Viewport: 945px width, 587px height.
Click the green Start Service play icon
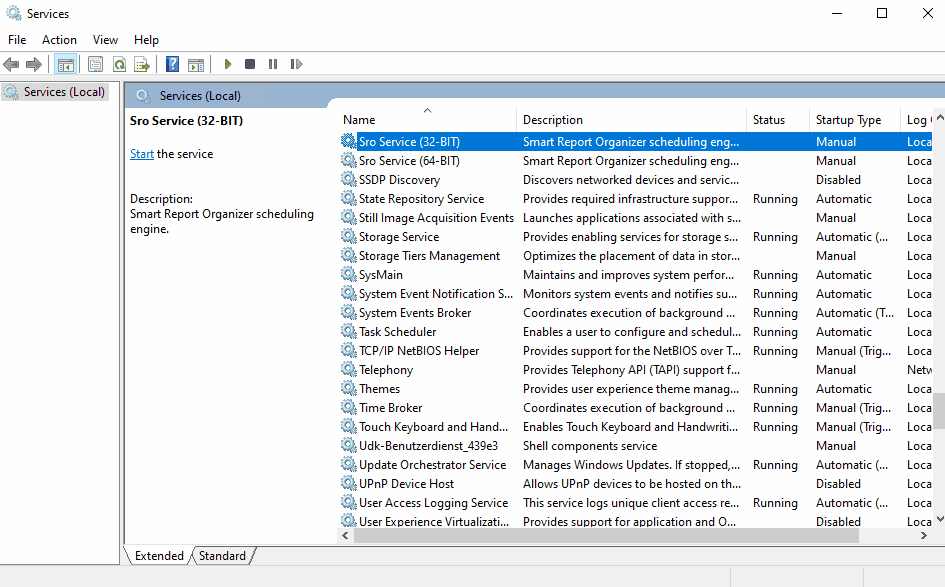(228, 64)
